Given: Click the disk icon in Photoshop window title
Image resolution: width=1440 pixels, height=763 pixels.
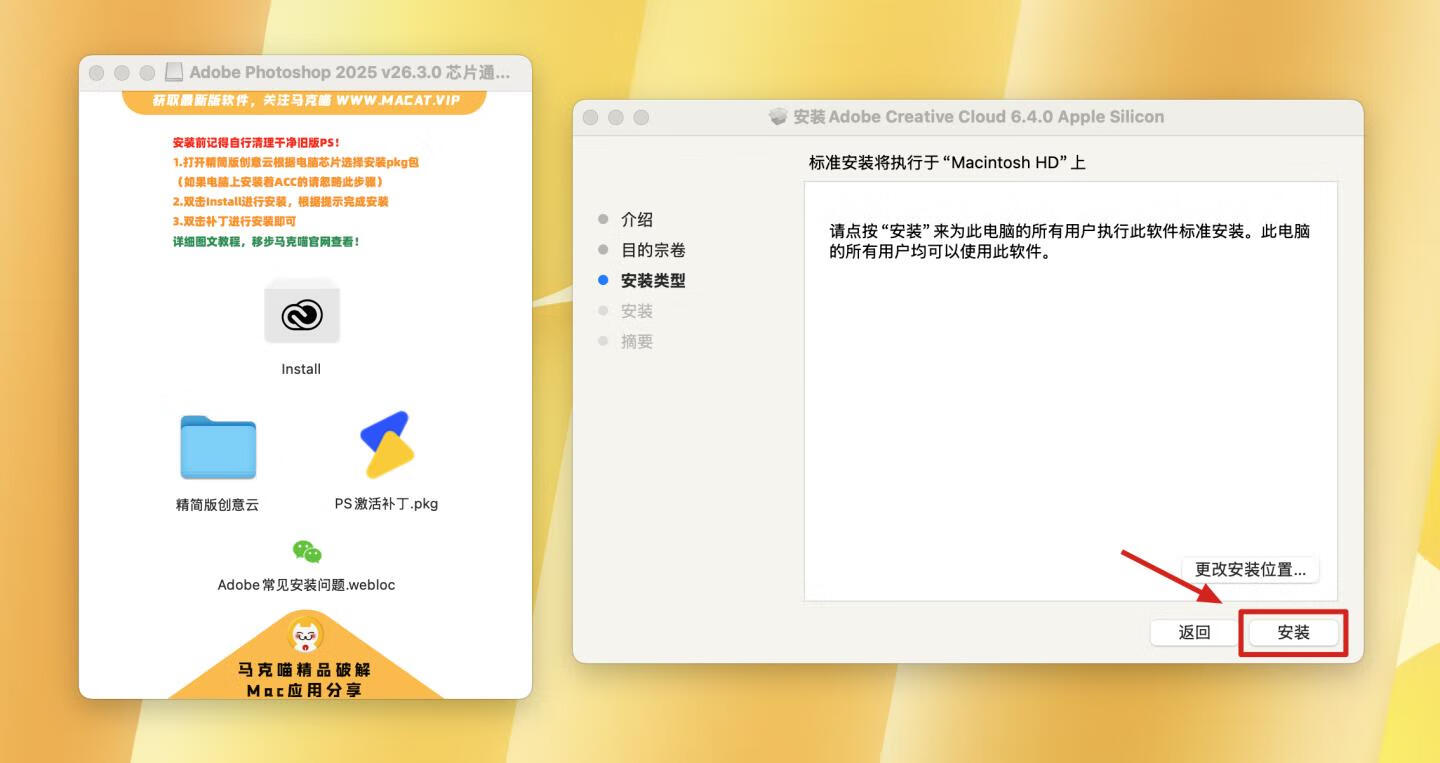Looking at the screenshot, I should pos(174,72).
